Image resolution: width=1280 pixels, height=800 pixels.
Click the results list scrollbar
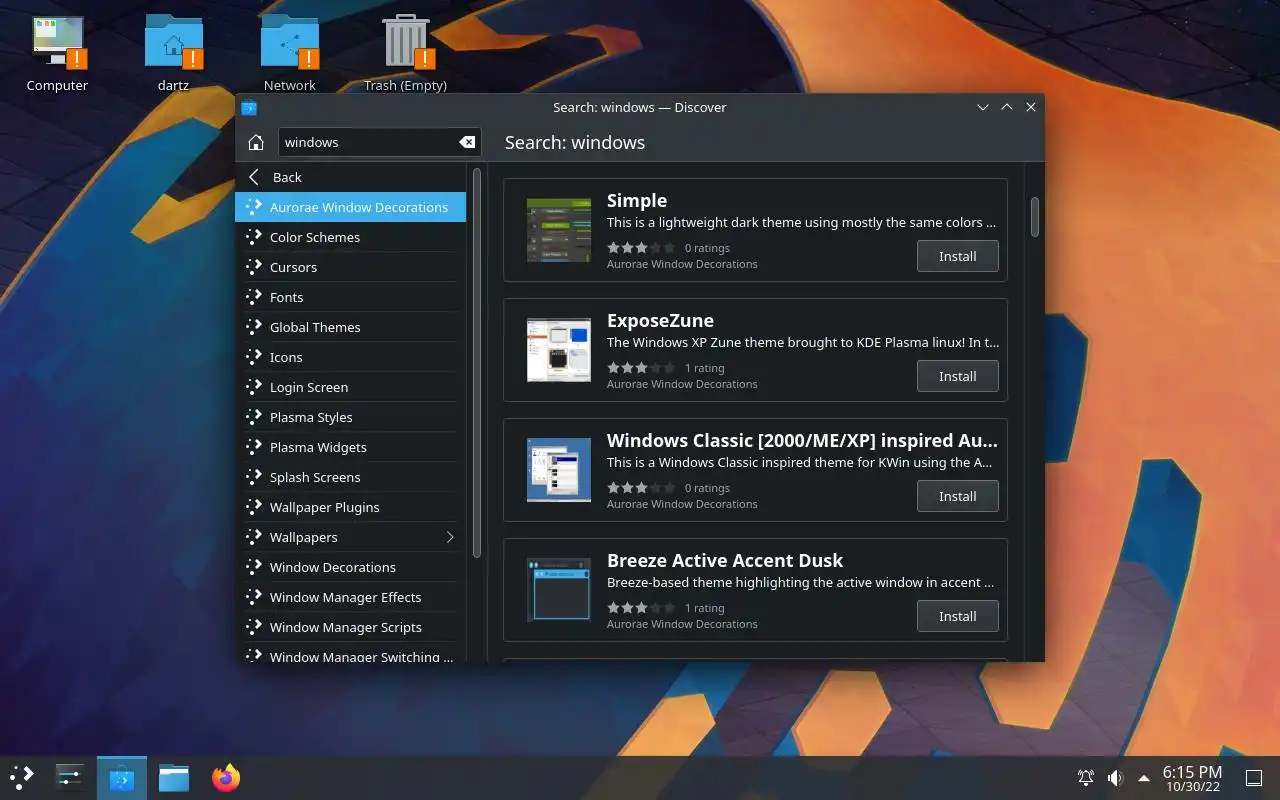pyautogui.click(x=1035, y=217)
